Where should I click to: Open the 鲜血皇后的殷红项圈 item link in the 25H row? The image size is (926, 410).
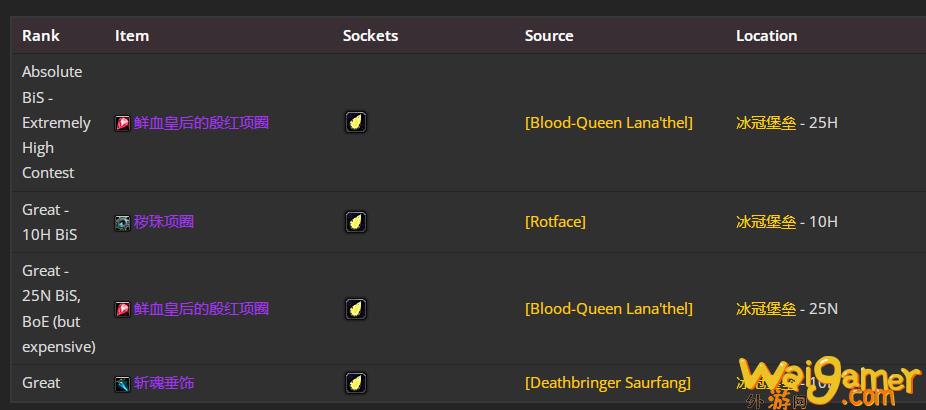201,123
